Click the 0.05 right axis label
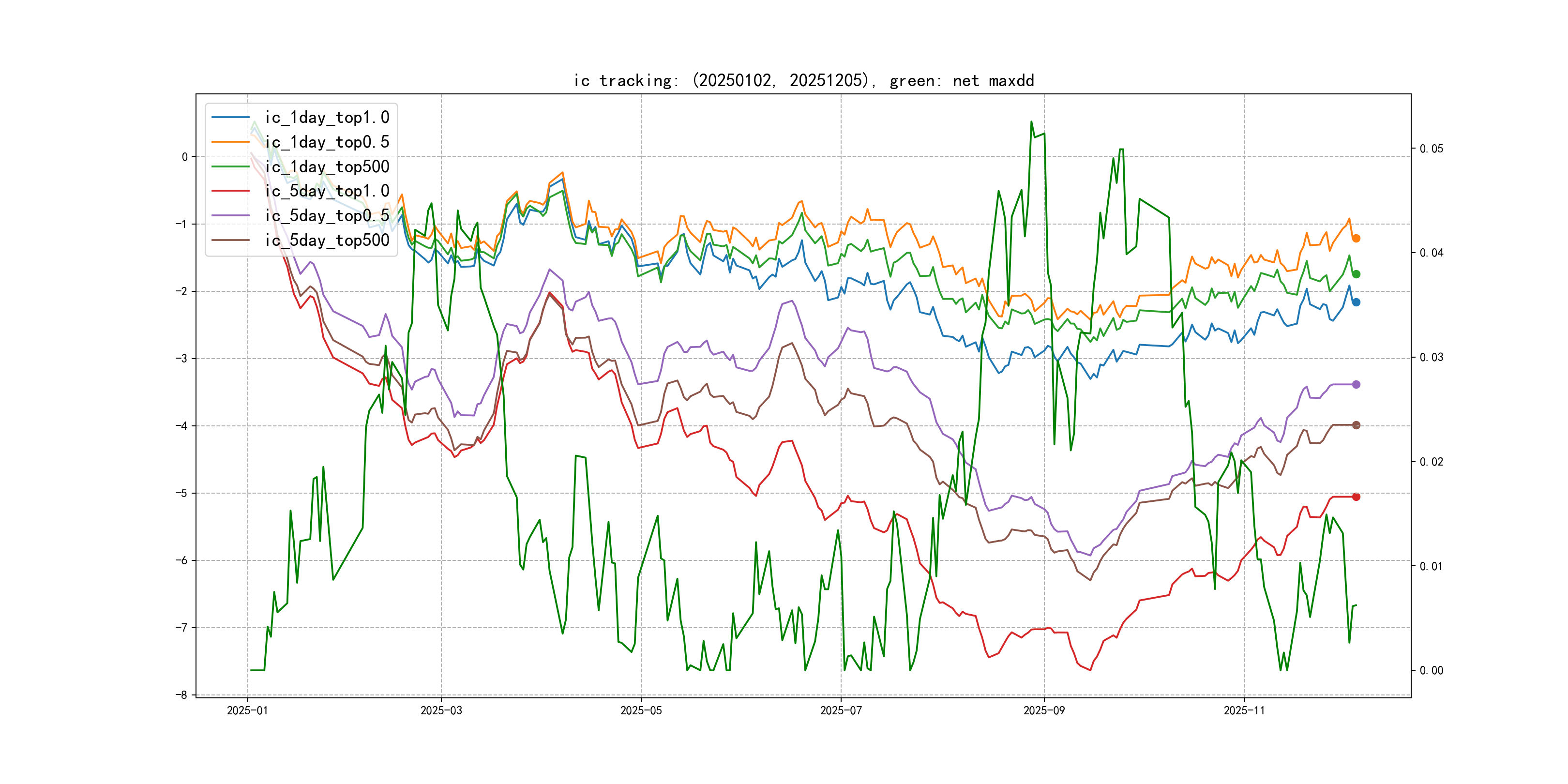The width and height of the screenshot is (1568, 784). click(1431, 149)
